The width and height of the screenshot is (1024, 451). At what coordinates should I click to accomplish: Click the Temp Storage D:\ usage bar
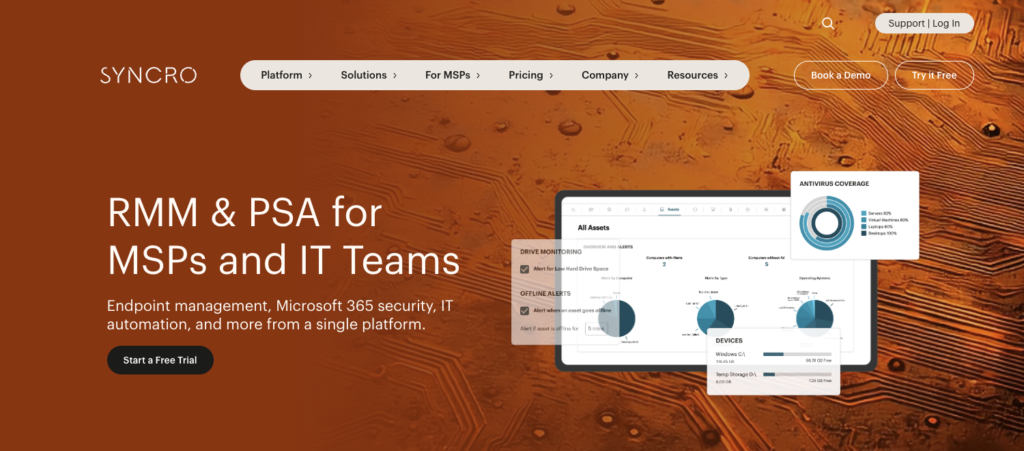pos(797,375)
